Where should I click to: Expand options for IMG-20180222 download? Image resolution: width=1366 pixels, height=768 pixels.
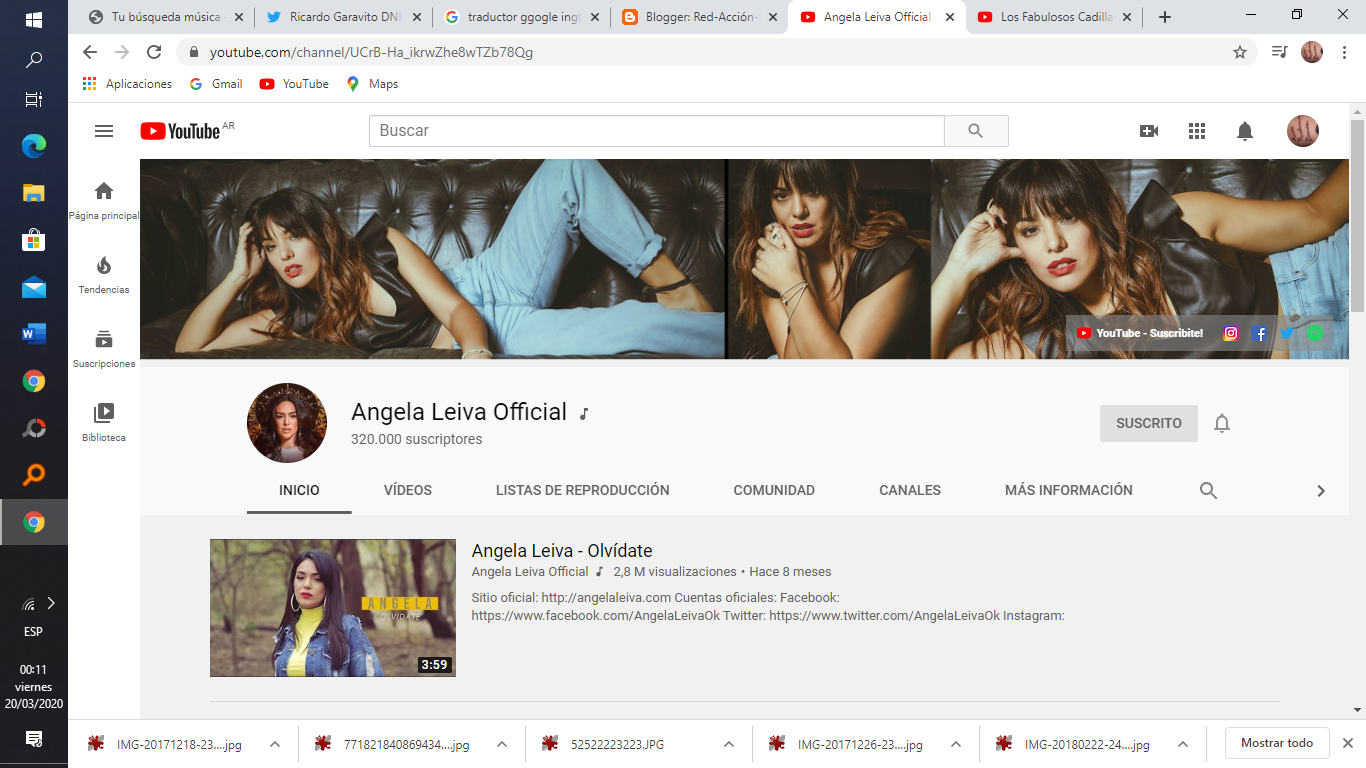point(1183,744)
